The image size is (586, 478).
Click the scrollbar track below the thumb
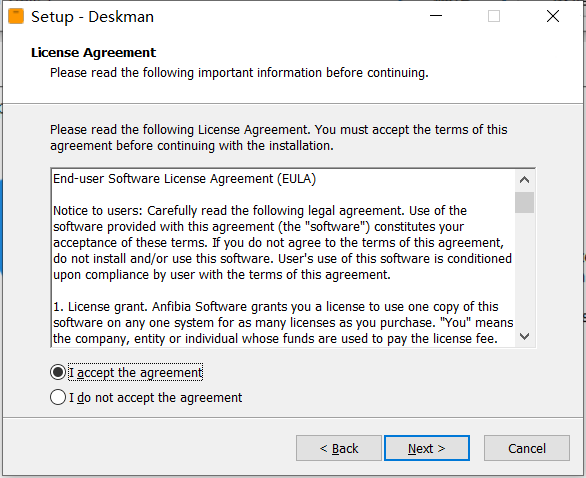524,270
